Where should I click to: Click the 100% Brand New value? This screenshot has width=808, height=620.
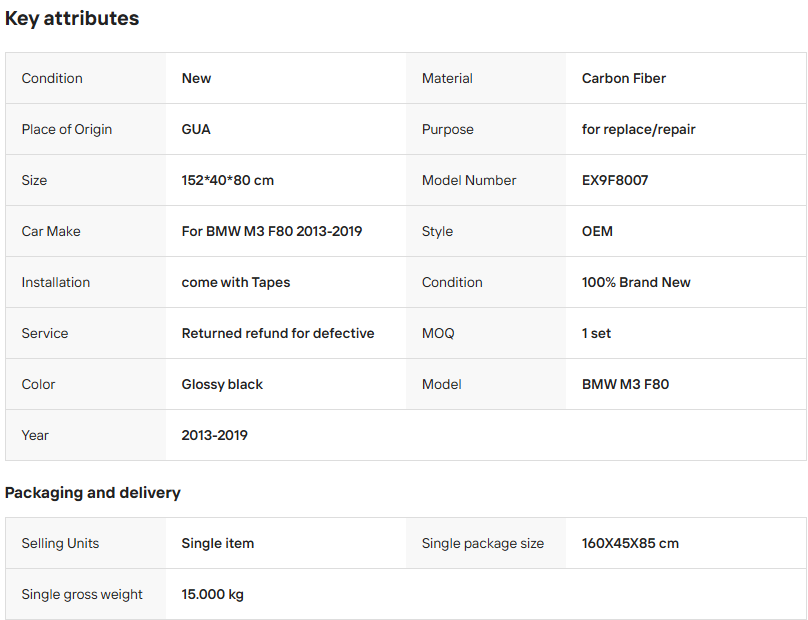636,282
